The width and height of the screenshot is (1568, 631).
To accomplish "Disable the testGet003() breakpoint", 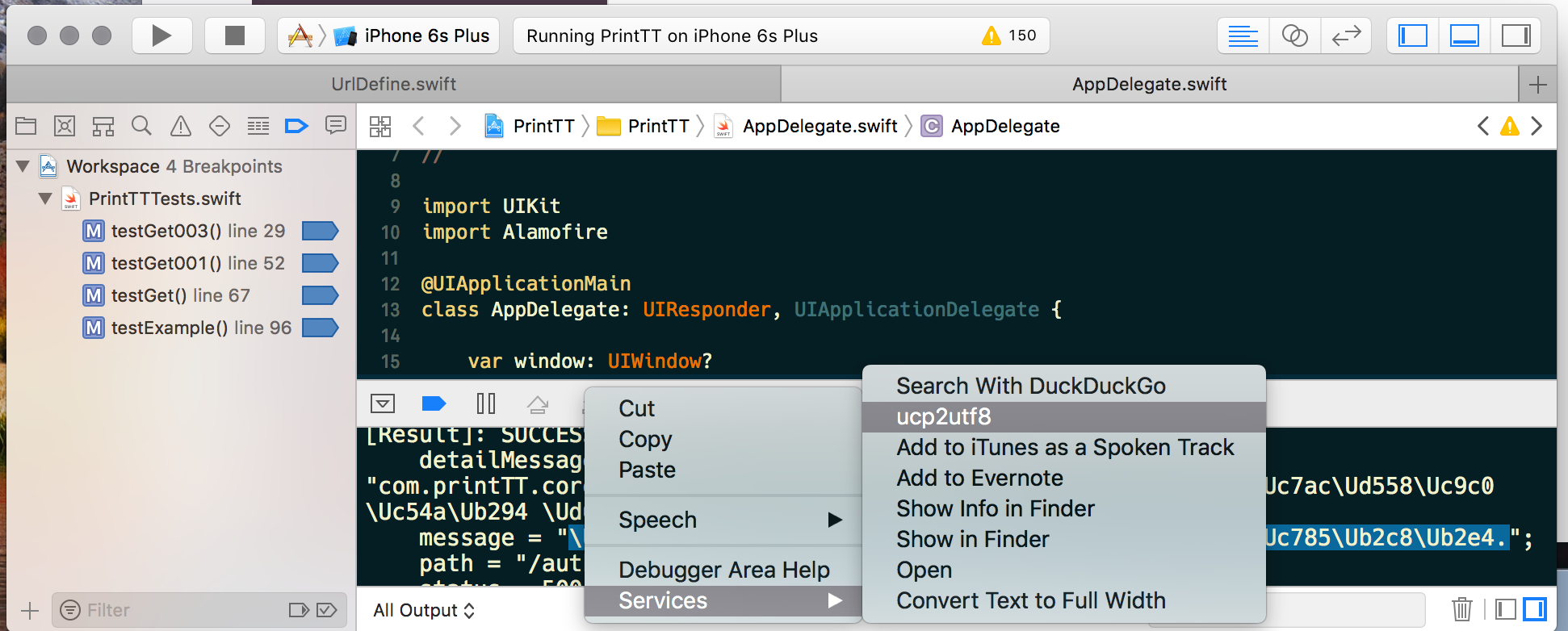I will [320, 232].
